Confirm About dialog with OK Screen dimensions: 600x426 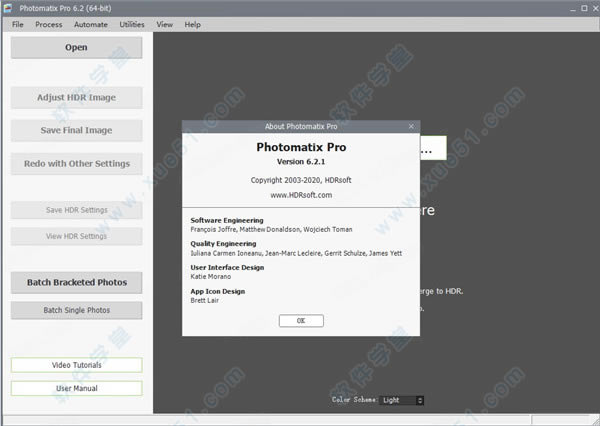(301, 321)
